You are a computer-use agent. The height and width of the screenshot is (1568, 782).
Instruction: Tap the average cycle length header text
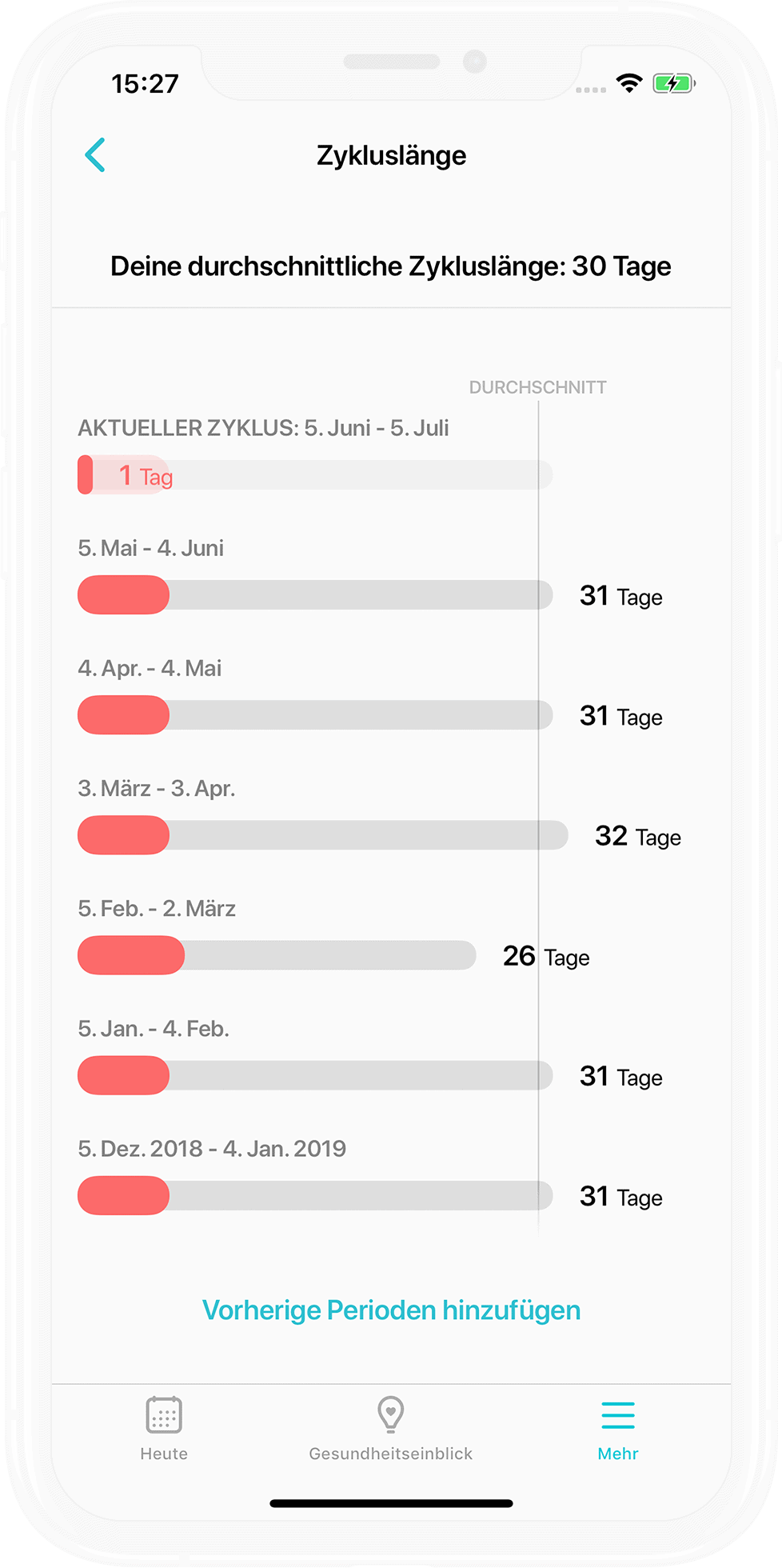[391, 266]
